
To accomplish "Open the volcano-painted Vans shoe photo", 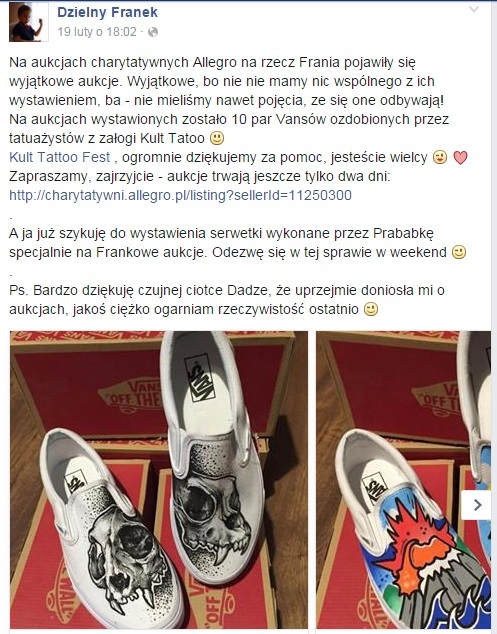I will [x=403, y=480].
